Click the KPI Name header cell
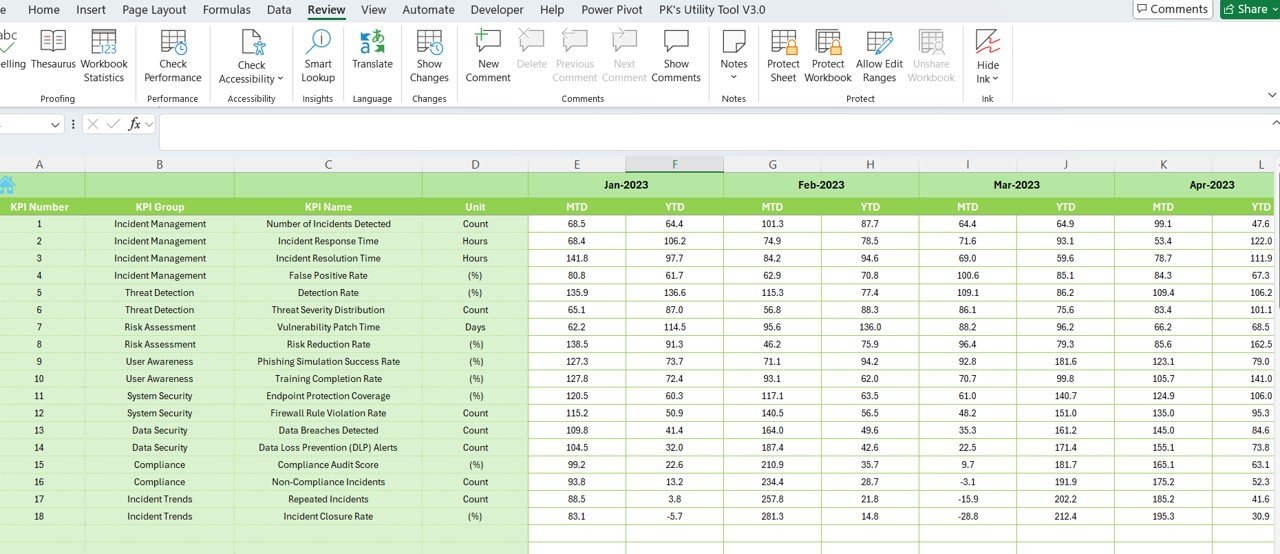 click(328, 207)
